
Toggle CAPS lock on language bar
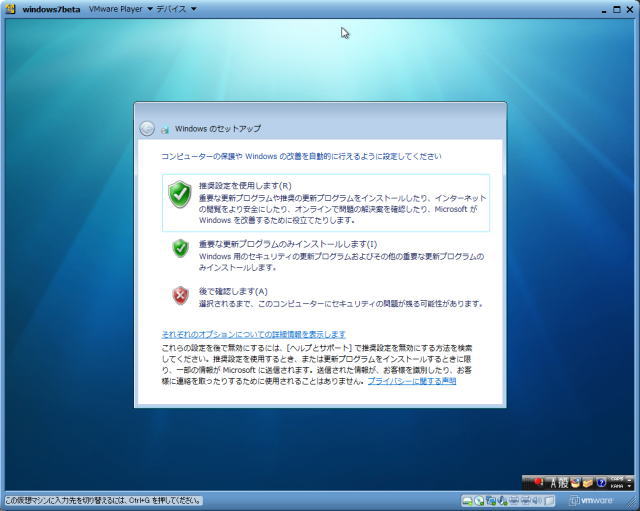point(617,479)
